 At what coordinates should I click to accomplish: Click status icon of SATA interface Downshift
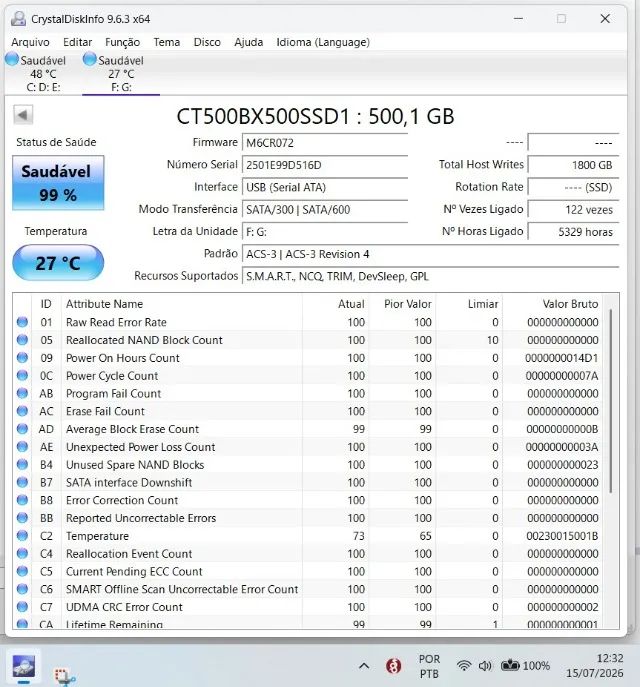pyautogui.click(x=22, y=482)
